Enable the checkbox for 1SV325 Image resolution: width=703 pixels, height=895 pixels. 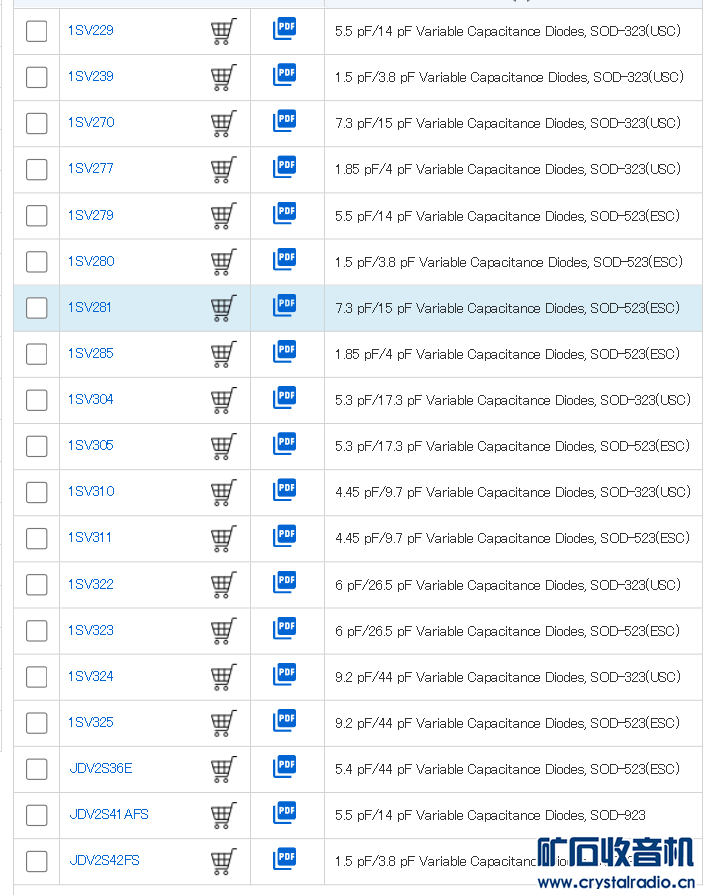click(37, 723)
